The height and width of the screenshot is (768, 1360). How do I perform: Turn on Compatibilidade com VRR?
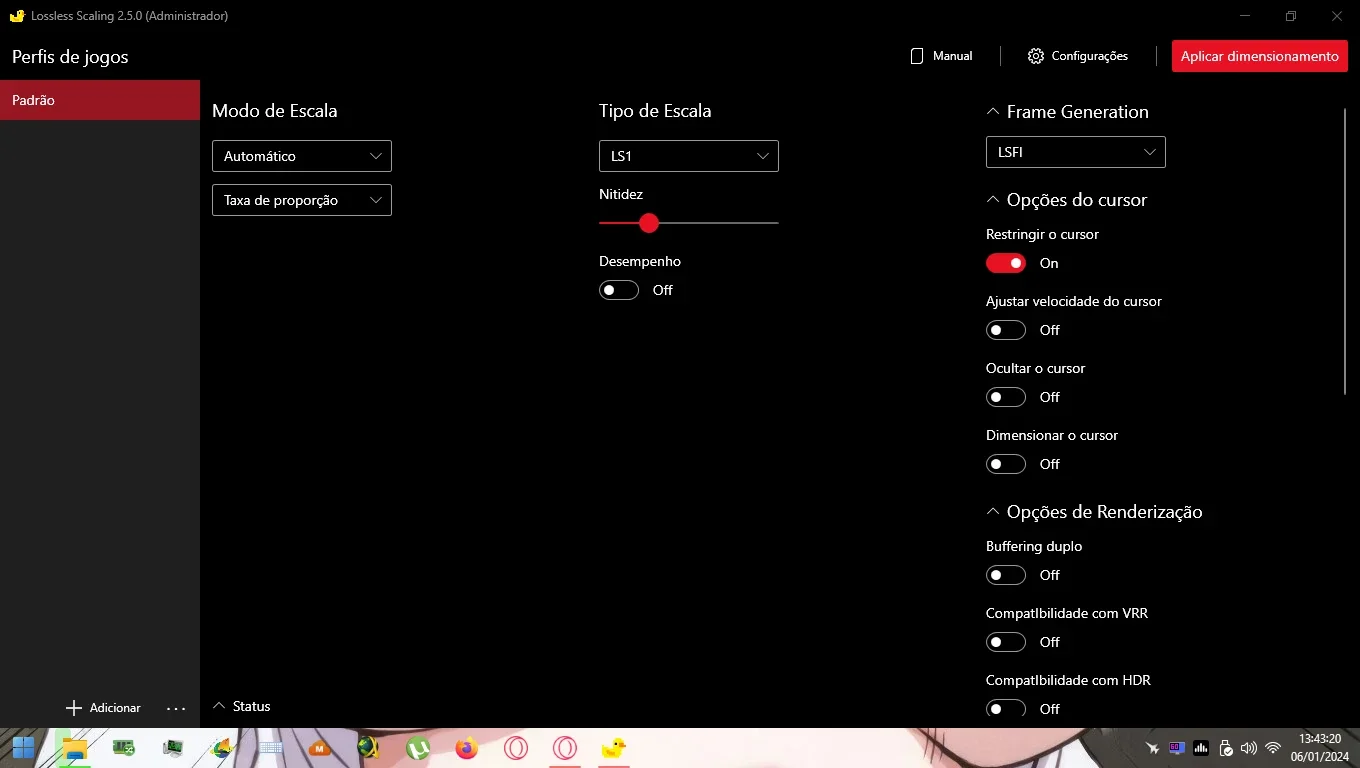[1006, 642]
